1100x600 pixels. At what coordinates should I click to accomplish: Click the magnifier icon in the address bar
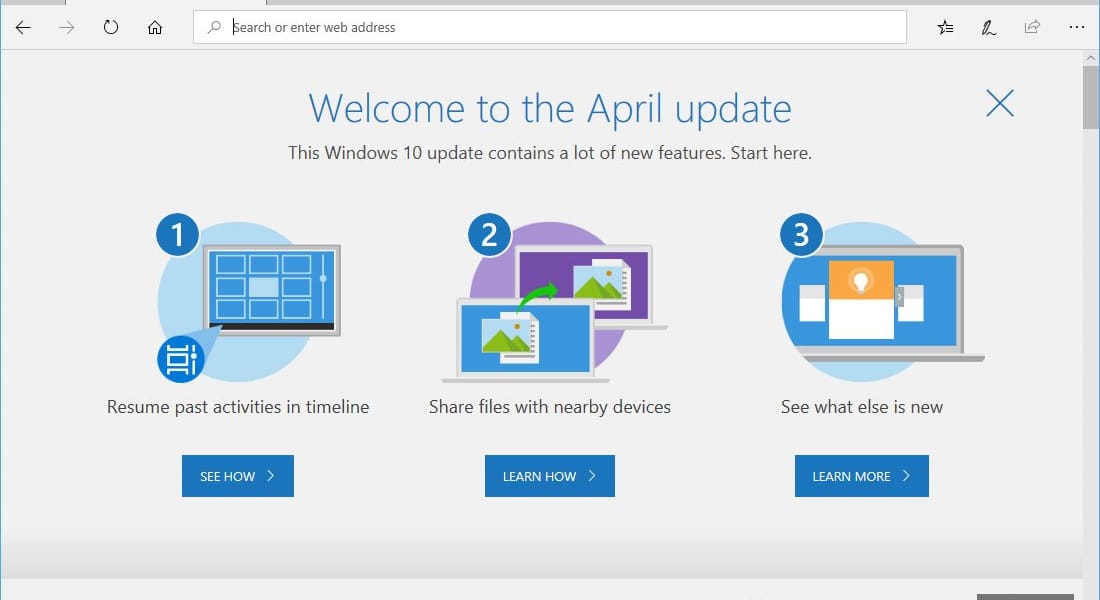pos(214,27)
